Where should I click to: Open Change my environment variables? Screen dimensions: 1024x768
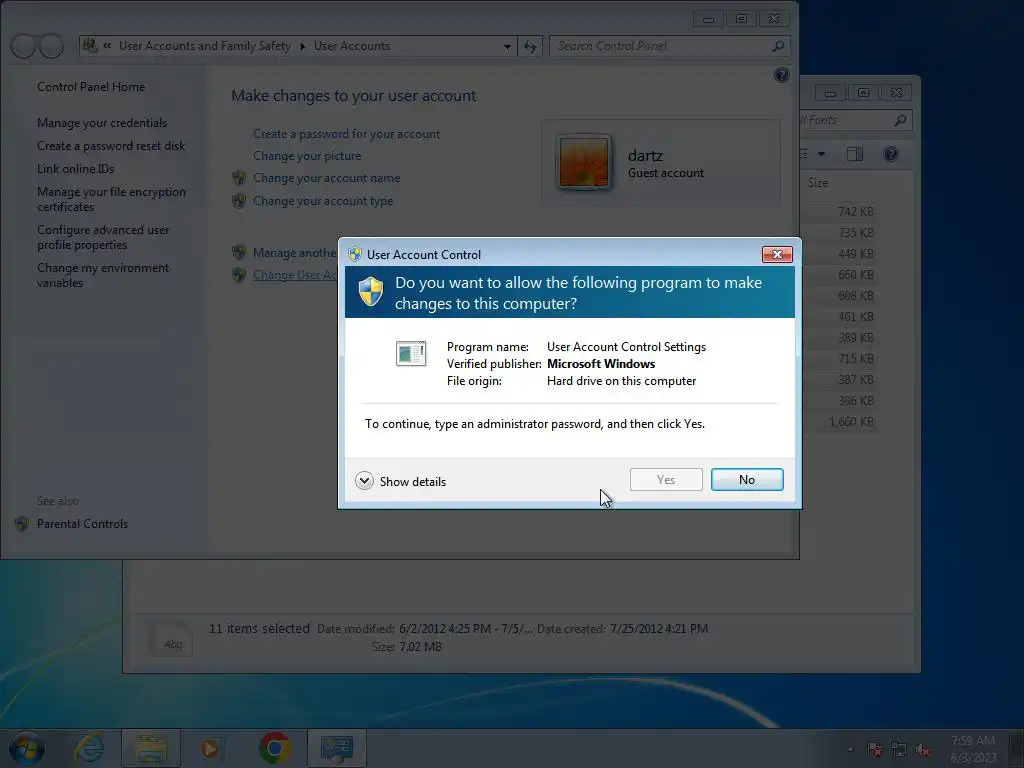103,275
